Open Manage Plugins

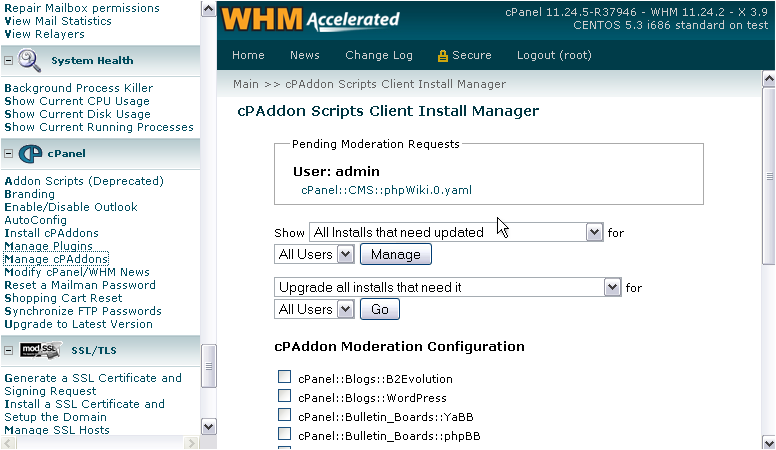48,246
